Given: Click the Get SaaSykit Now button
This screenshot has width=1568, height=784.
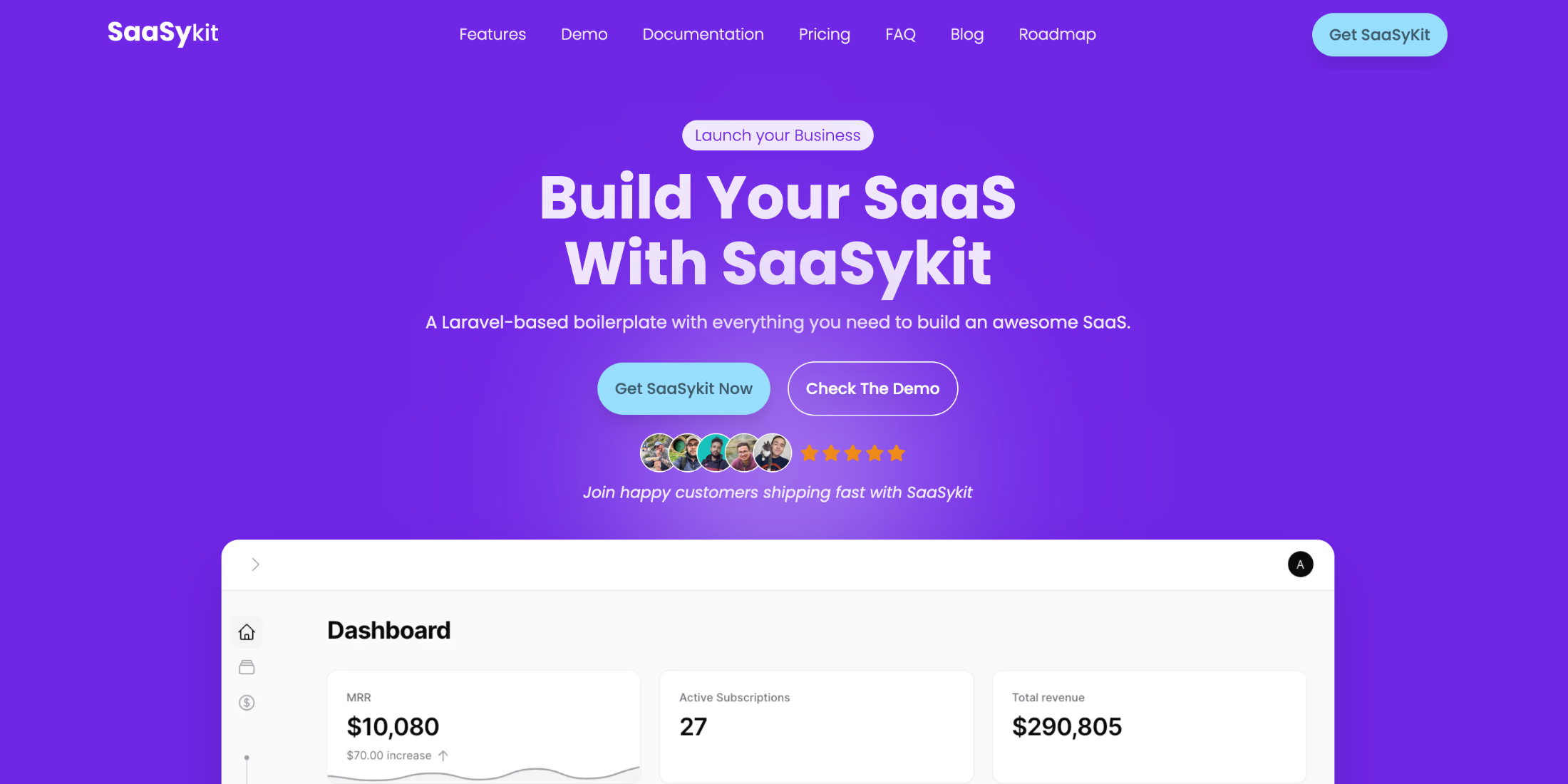Looking at the screenshot, I should click(x=683, y=388).
